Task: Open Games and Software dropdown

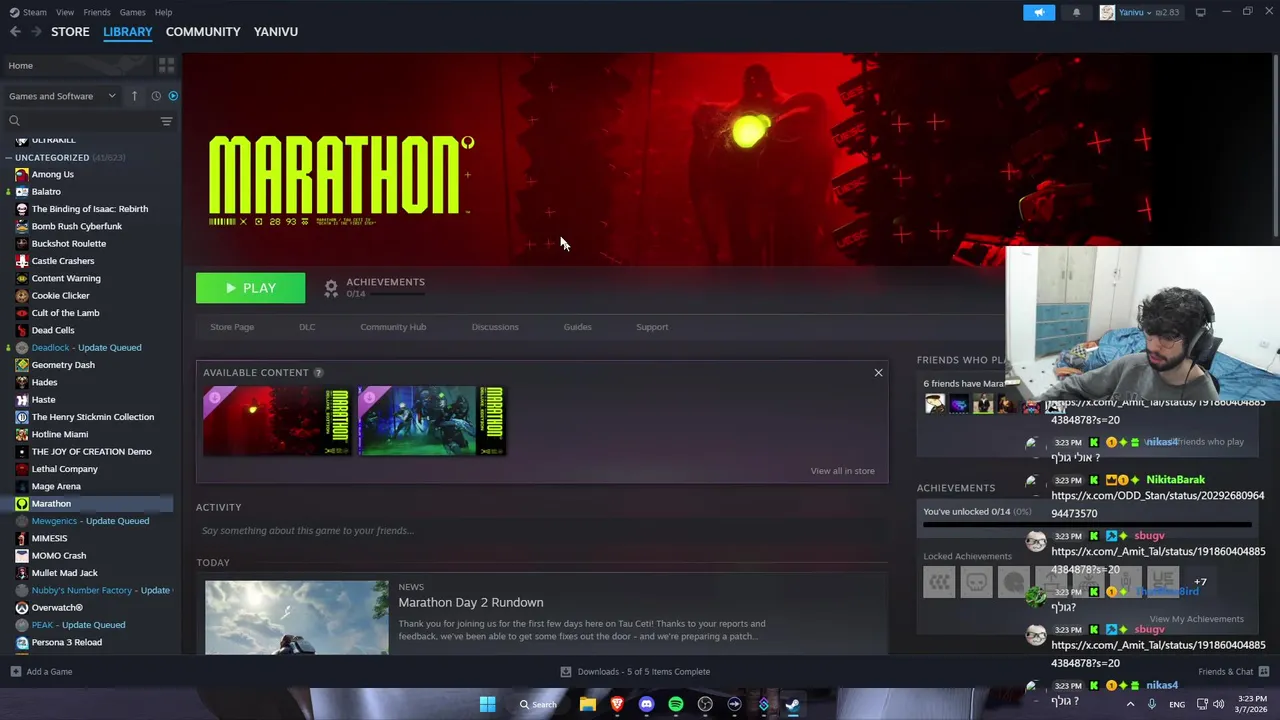Action: click(62, 96)
